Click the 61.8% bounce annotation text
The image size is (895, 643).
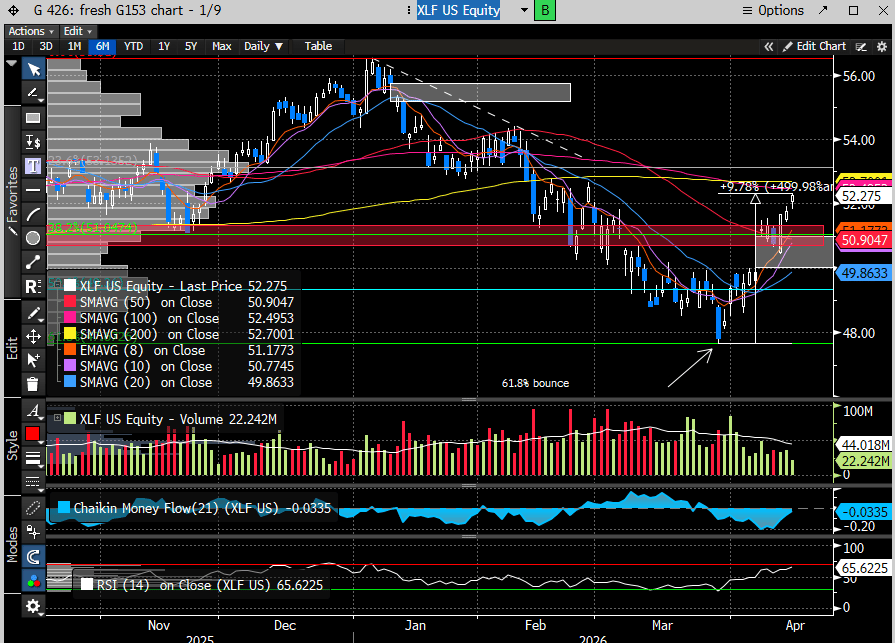point(535,383)
